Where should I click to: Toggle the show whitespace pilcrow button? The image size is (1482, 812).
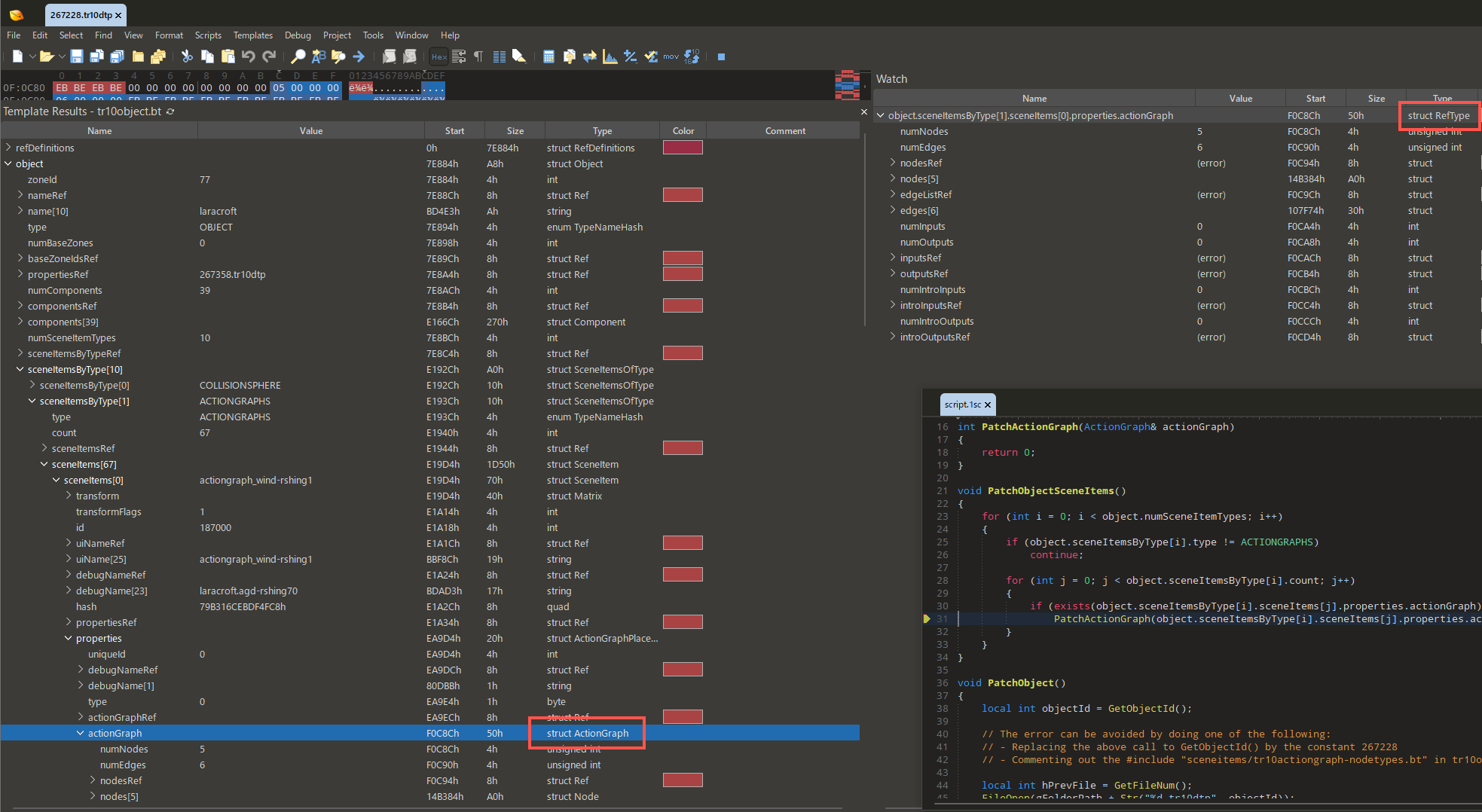point(478,56)
